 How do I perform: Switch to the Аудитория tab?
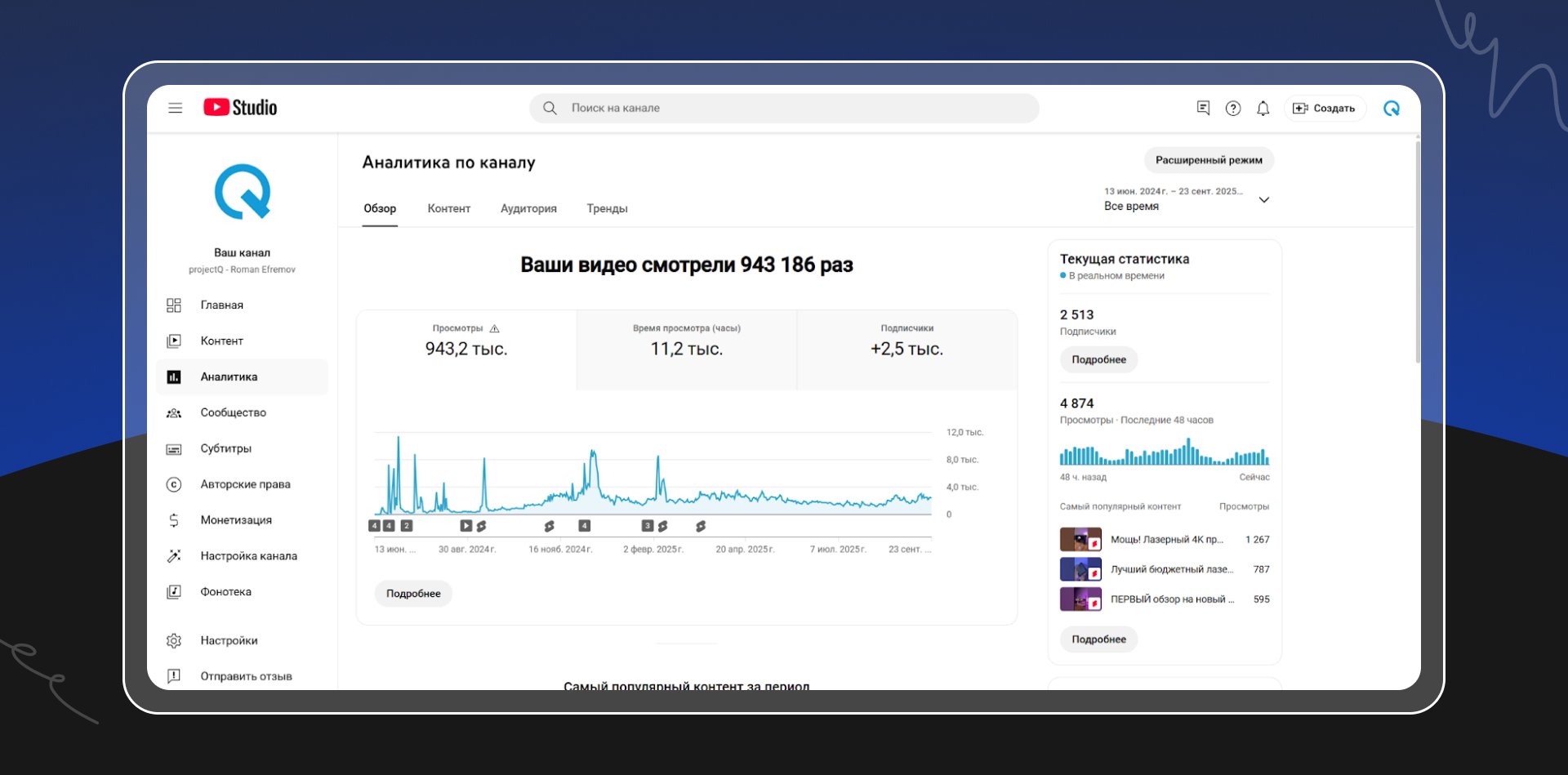point(528,209)
